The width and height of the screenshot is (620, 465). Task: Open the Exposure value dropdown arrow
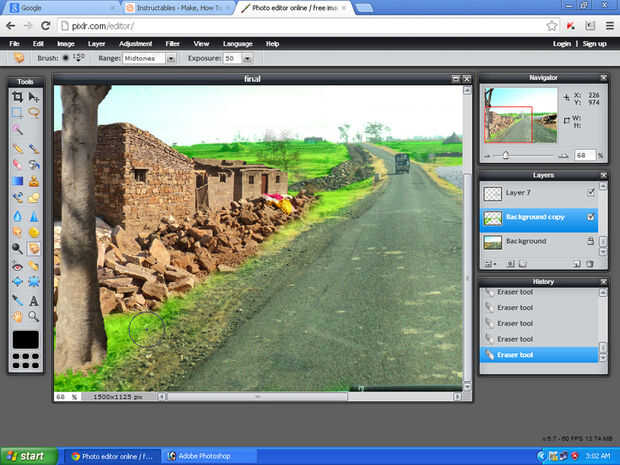pyautogui.click(x=247, y=59)
